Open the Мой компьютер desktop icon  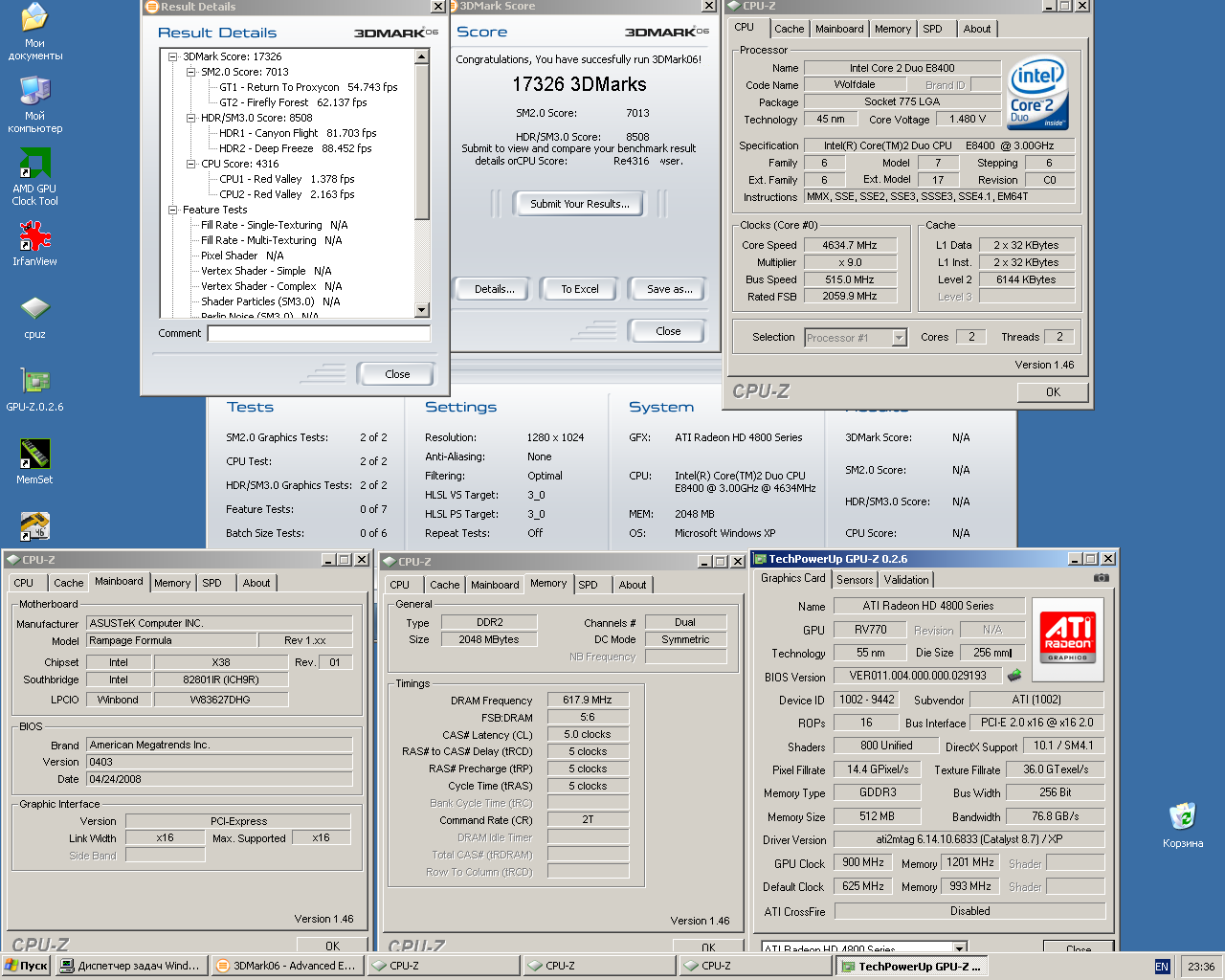pos(34,104)
